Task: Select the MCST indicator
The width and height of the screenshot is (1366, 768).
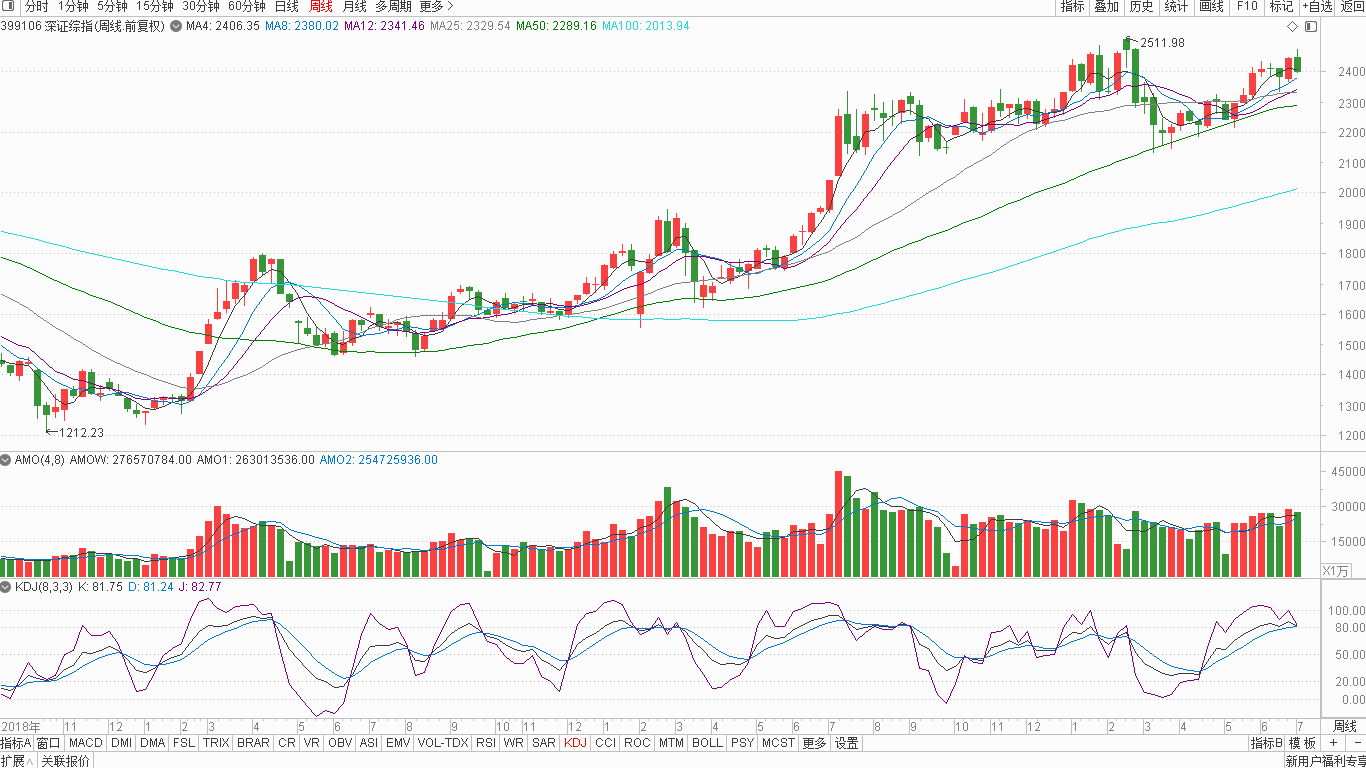Action: click(778, 743)
